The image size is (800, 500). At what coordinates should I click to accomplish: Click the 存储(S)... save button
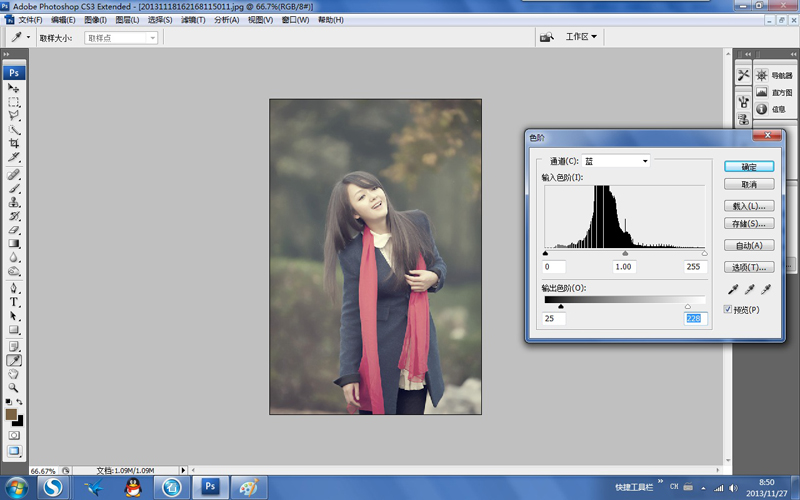(749, 223)
